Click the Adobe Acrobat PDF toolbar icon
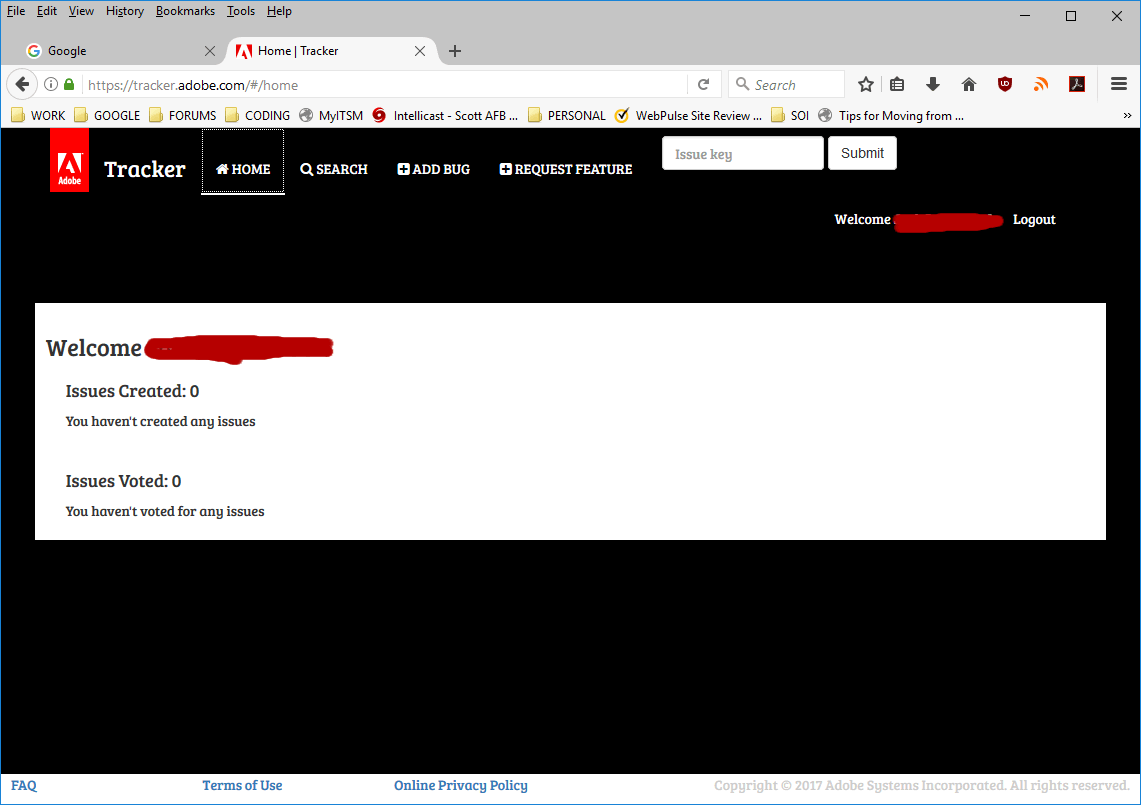Screen dimensions: 1141x805 [1077, 84]
